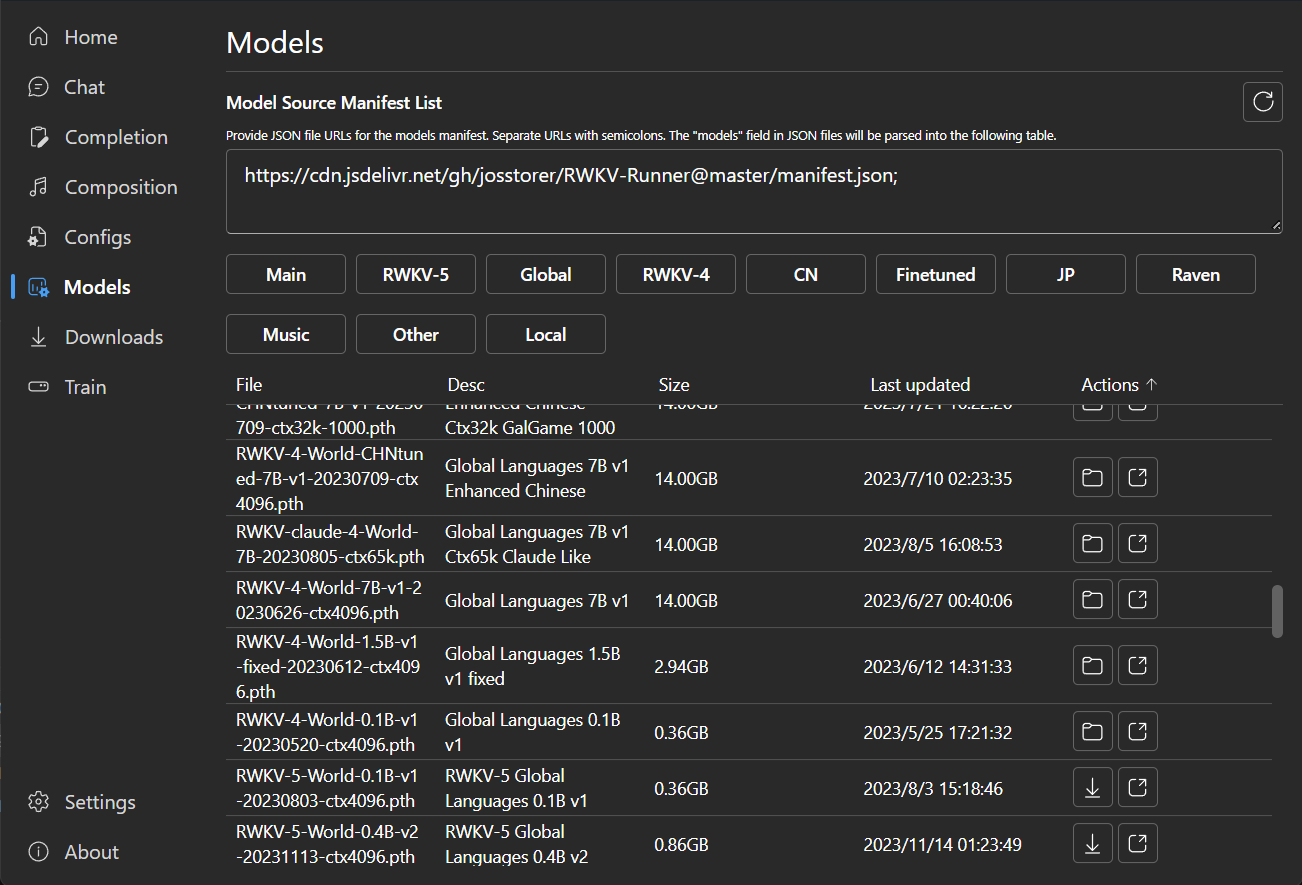Filter list to Local models
Screen dimensions: 1302x885
pyautogui.click(x=546, y=334)
